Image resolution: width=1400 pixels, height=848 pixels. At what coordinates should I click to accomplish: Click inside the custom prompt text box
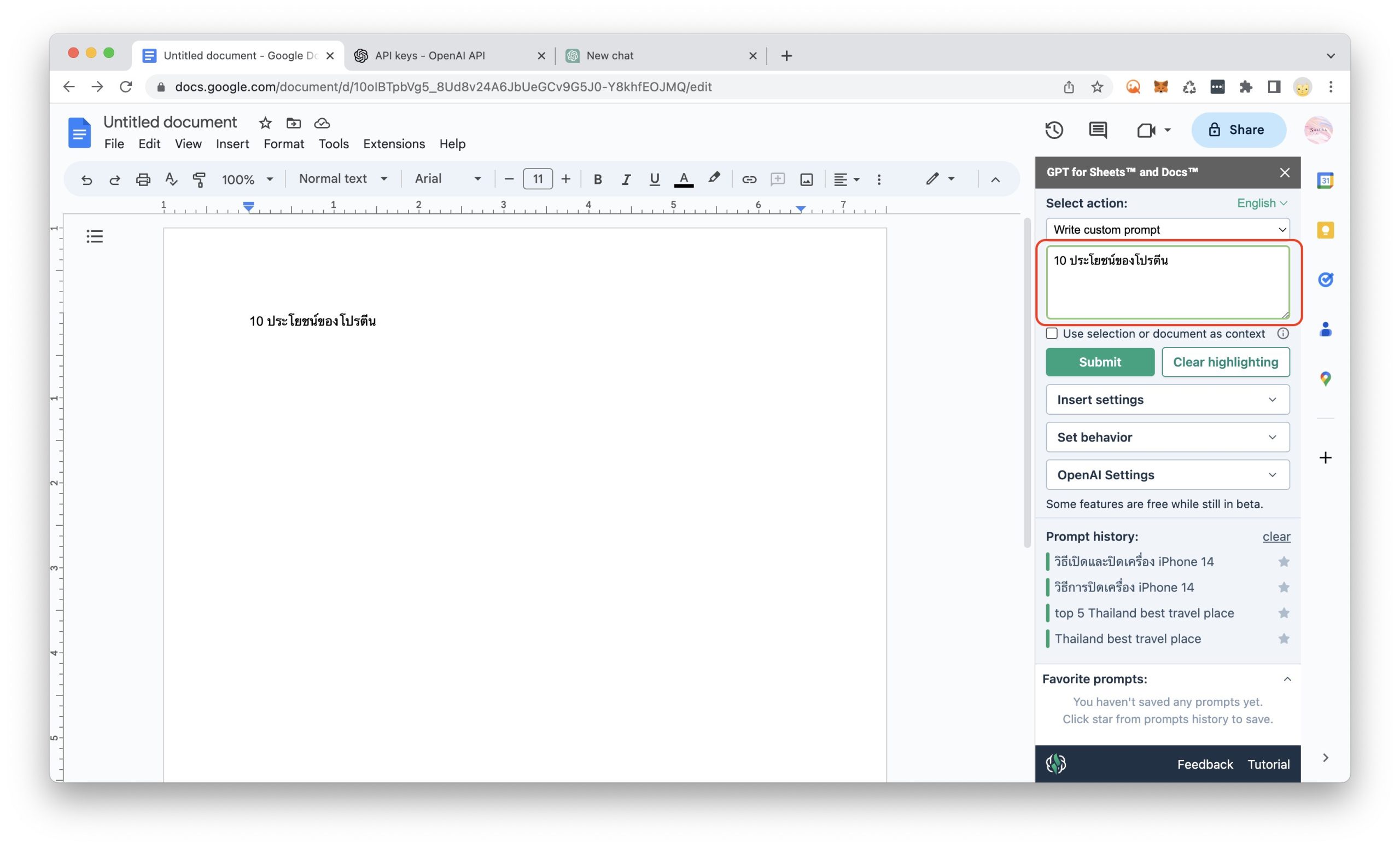[x=1167, y=282]
